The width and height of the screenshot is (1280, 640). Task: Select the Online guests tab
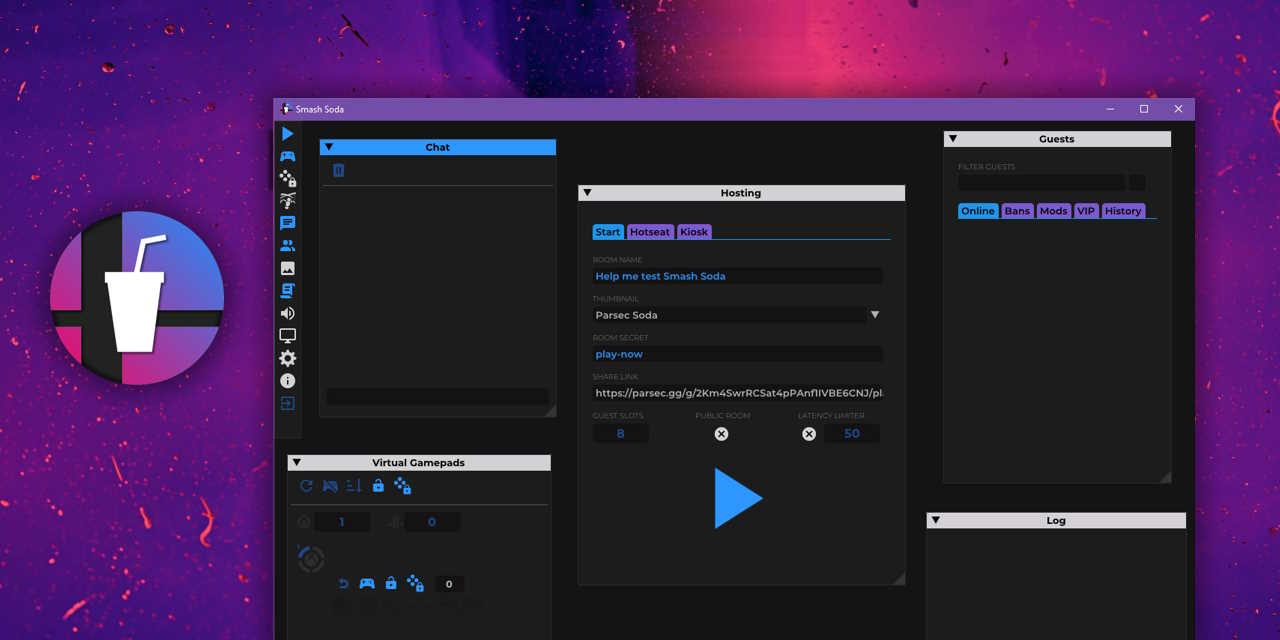click(978, 211)
